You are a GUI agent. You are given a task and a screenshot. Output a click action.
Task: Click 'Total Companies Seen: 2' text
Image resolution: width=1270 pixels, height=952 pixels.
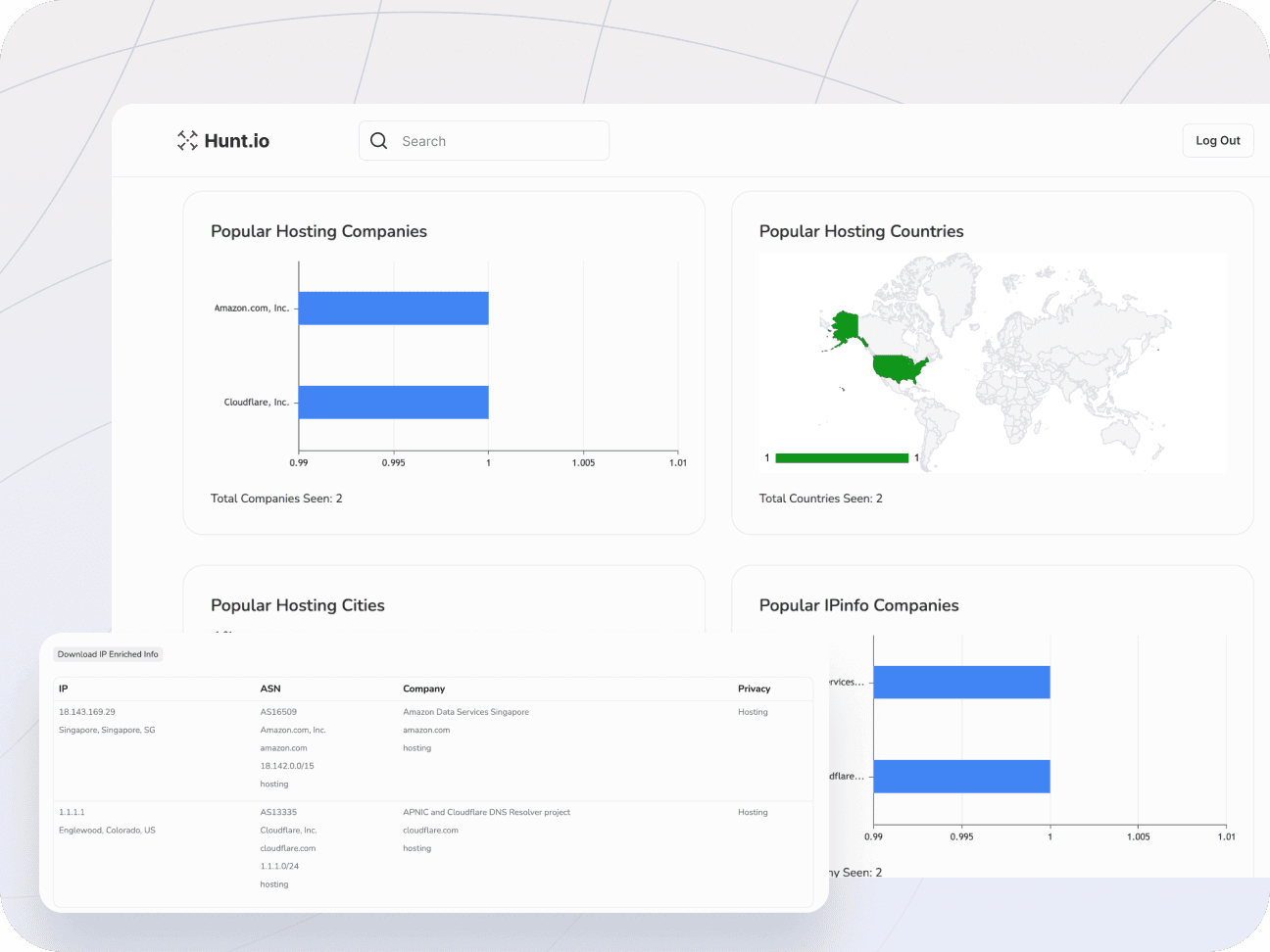tap(276, 499)
